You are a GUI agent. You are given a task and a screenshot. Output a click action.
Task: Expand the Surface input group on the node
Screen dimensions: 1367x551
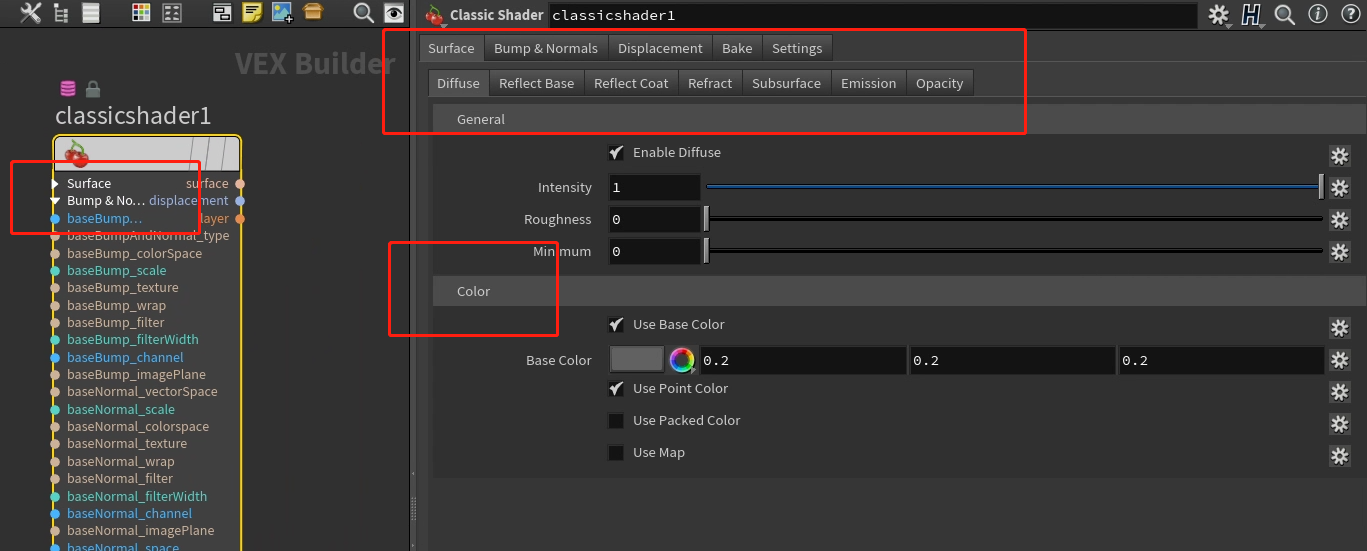(55, 184)
